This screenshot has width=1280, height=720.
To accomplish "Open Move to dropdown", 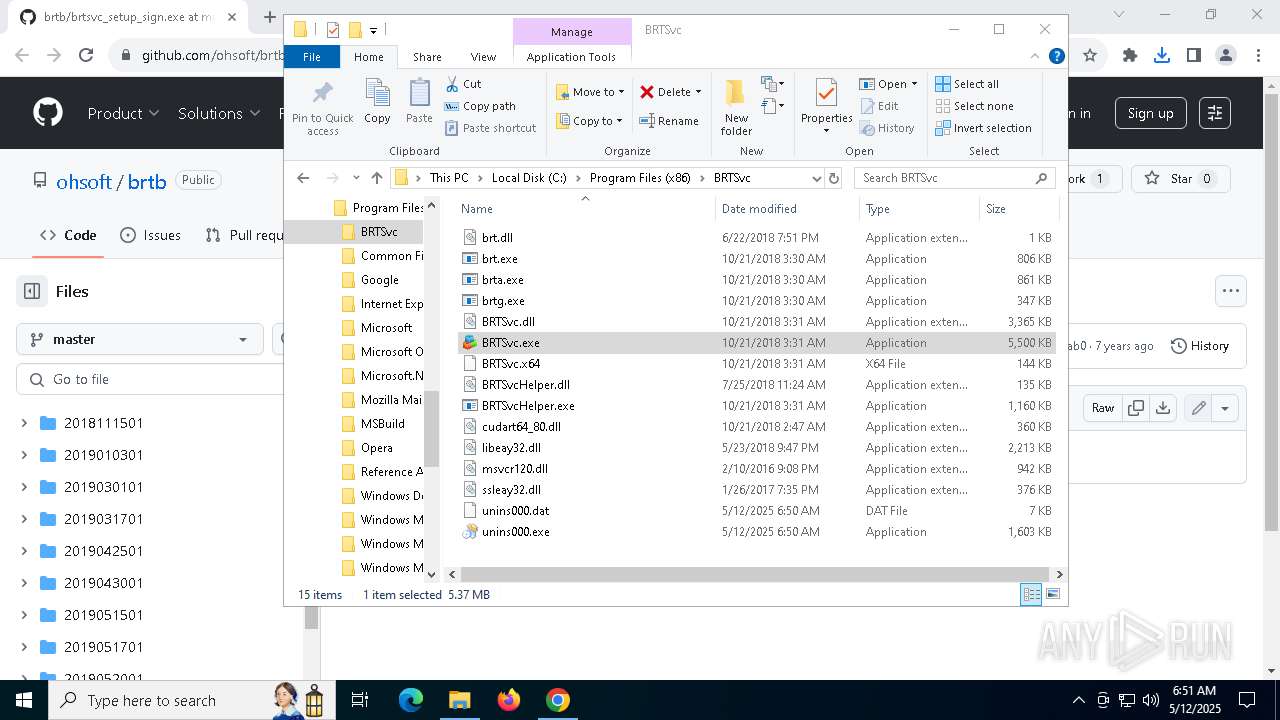I will tap(589, 92).
